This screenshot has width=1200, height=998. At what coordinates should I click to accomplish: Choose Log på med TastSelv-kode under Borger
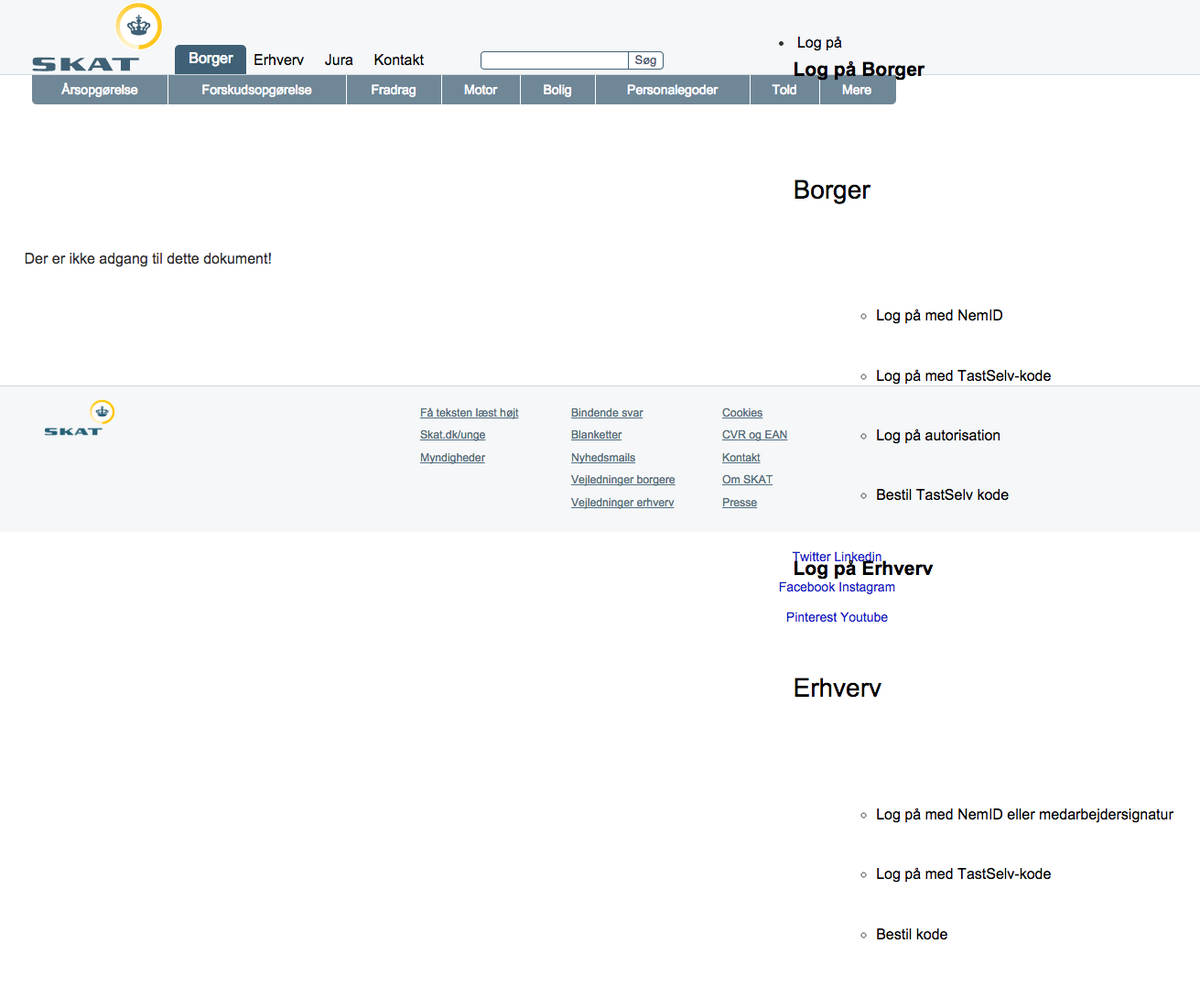click(x=963, y=376)
